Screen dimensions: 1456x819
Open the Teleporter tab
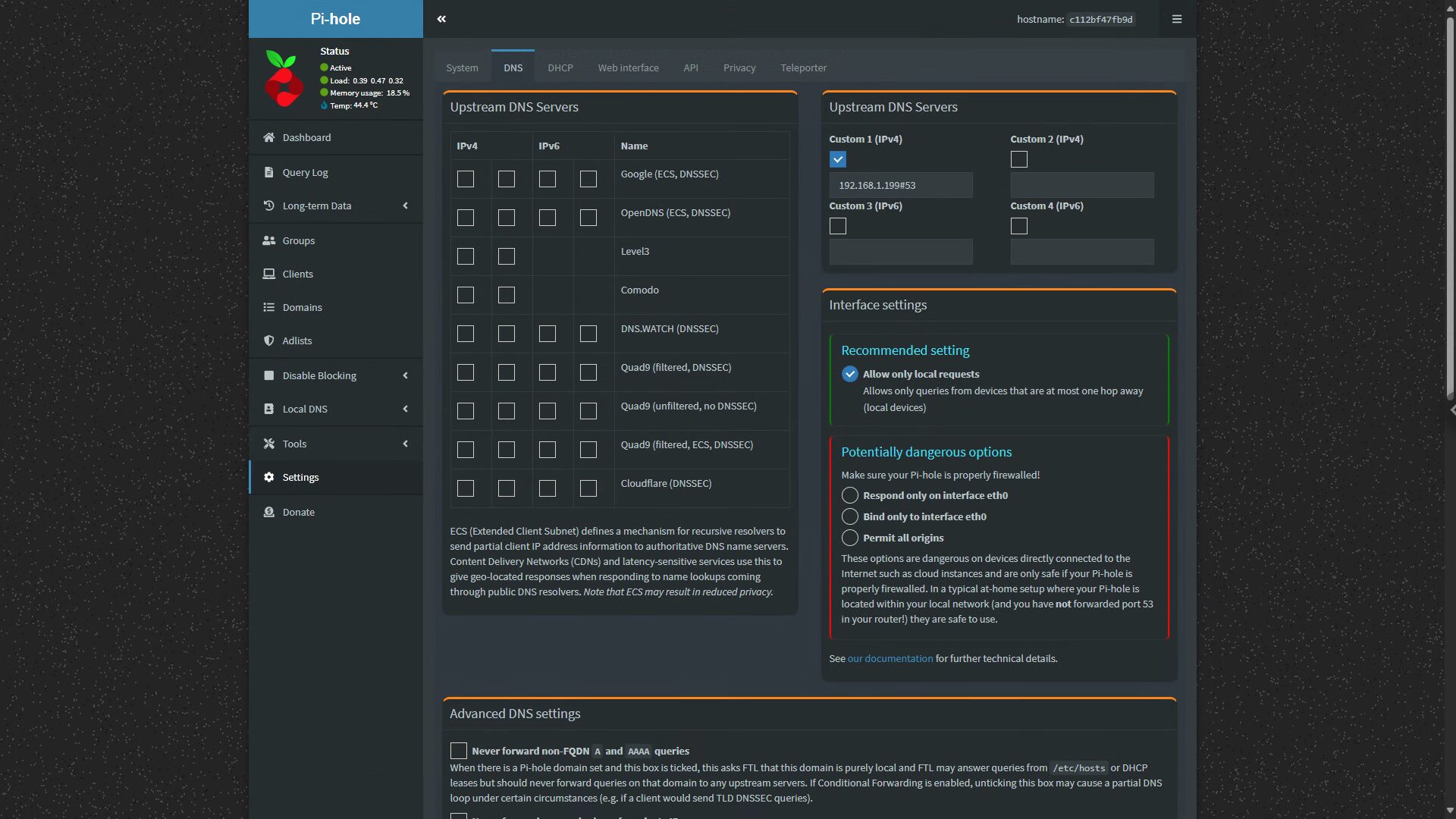(x=803, y=67)
